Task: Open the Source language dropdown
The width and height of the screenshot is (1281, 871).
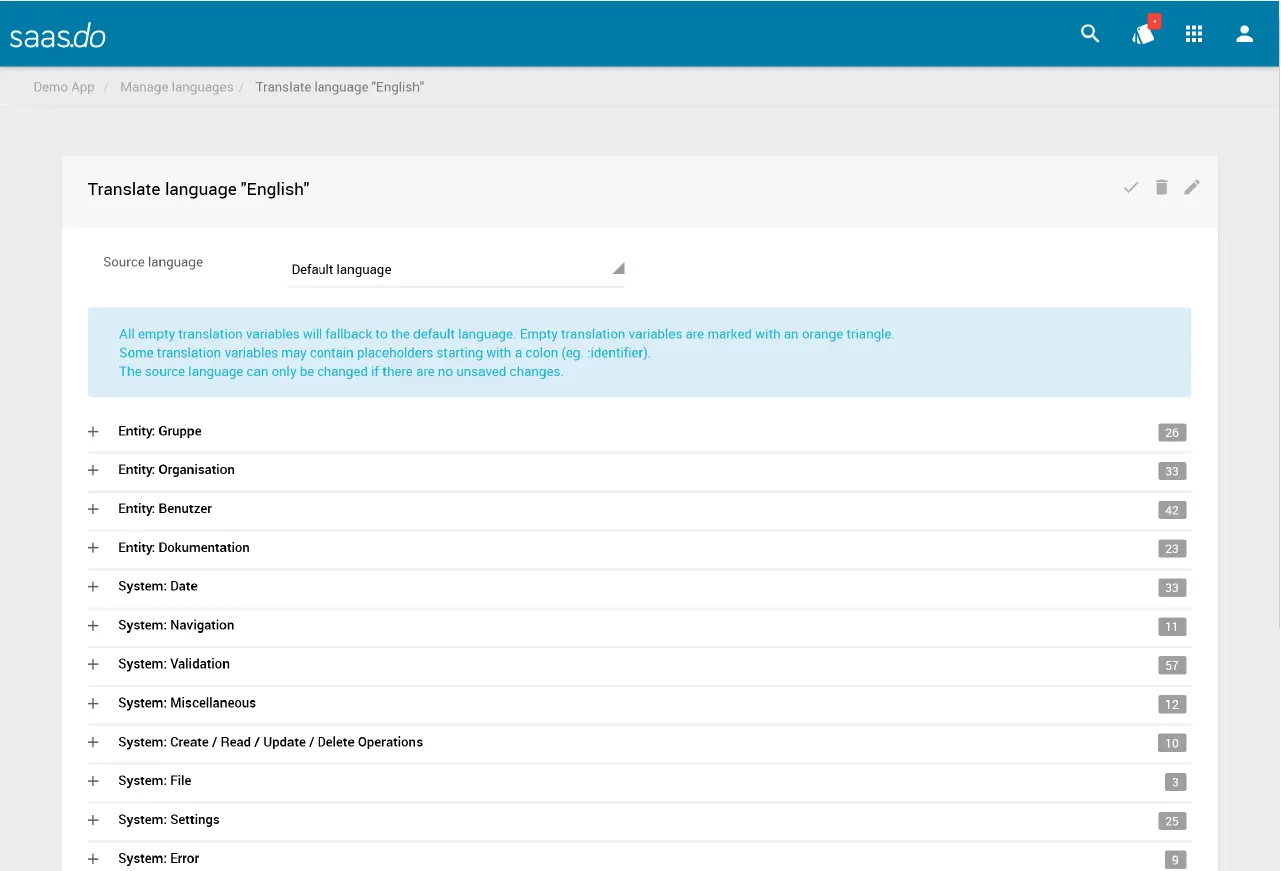Action: pos(455,269)
